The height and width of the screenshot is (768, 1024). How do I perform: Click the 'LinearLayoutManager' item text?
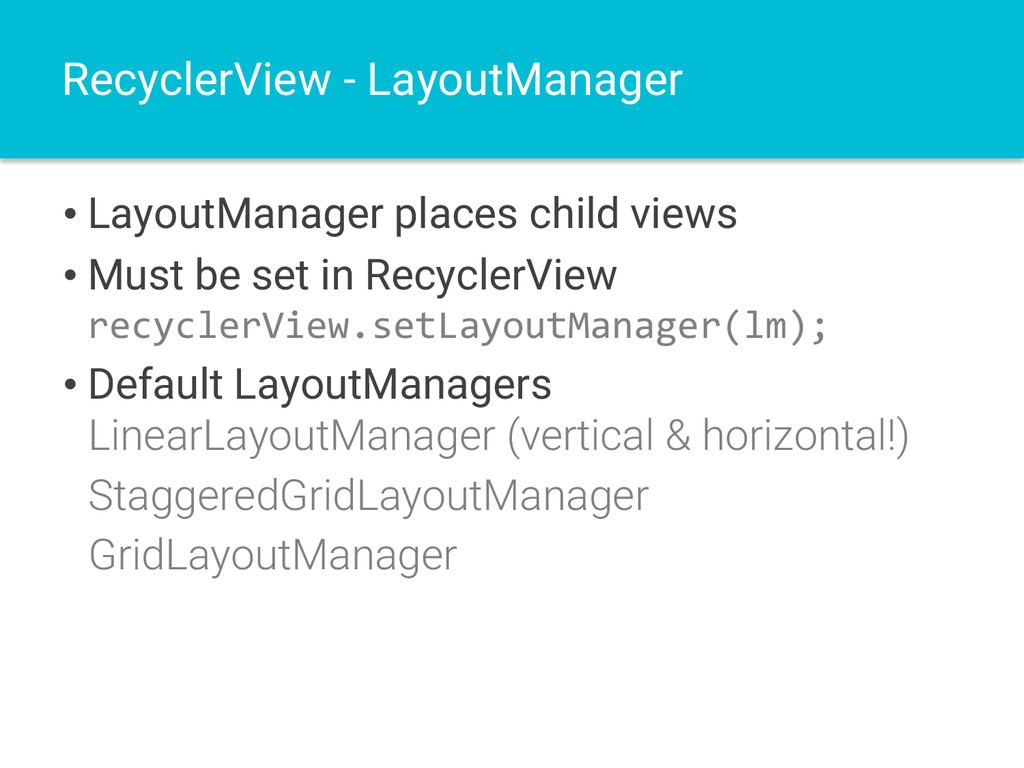click(292, 437)
